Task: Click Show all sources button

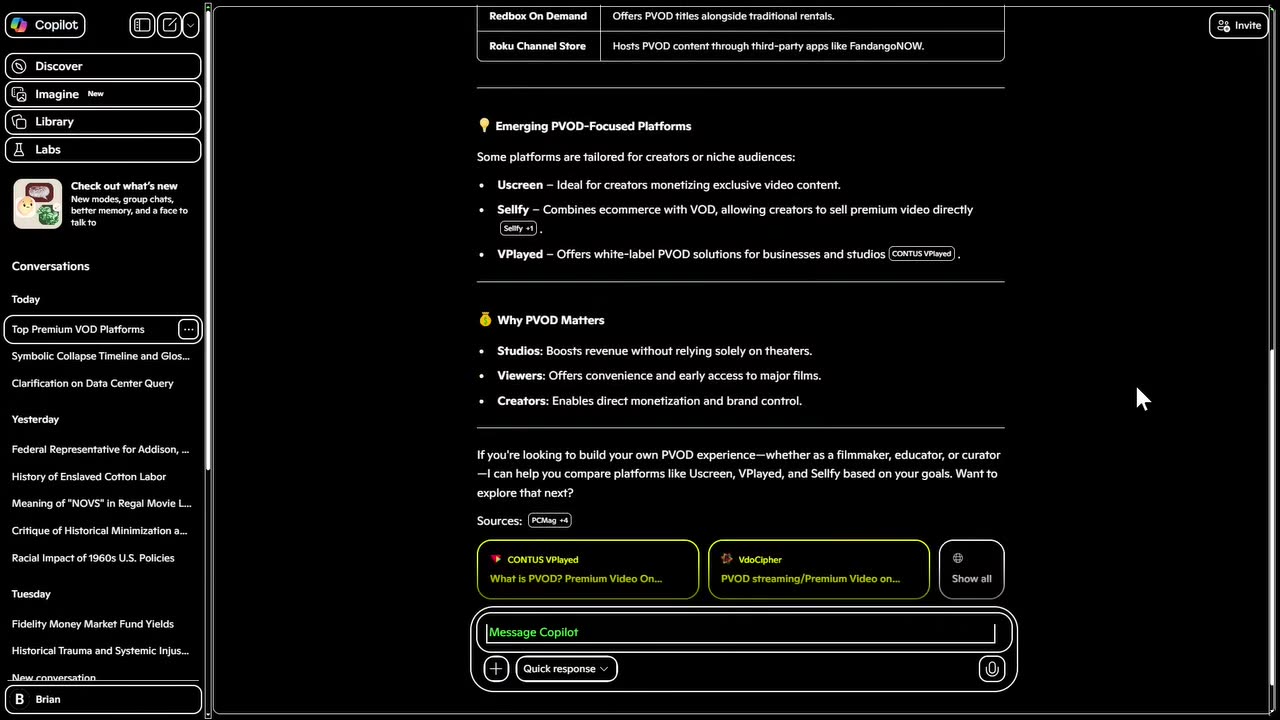Action: click(971, 570)
